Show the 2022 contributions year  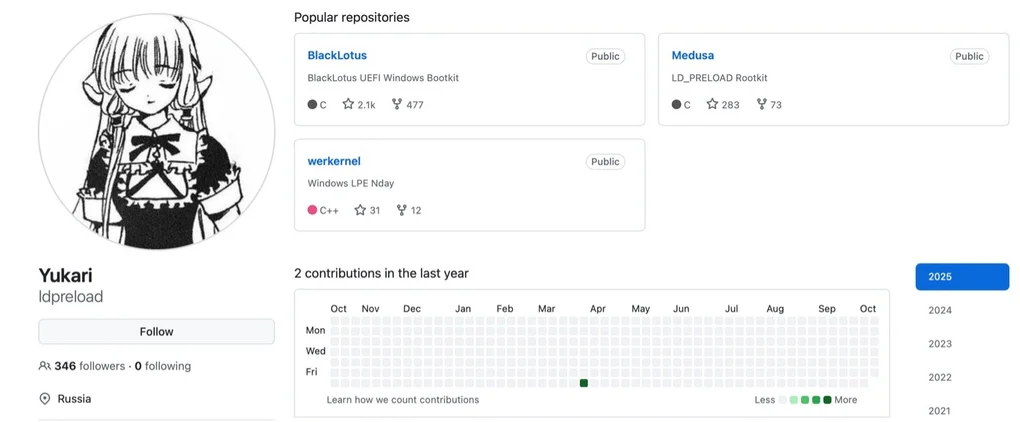[x=940, y=377]
